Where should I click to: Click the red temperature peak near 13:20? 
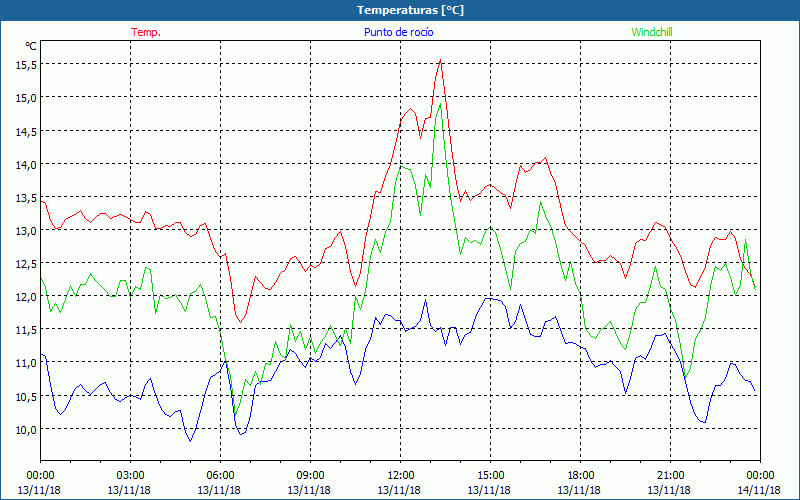pyautogui.click(x=440, y=60)
